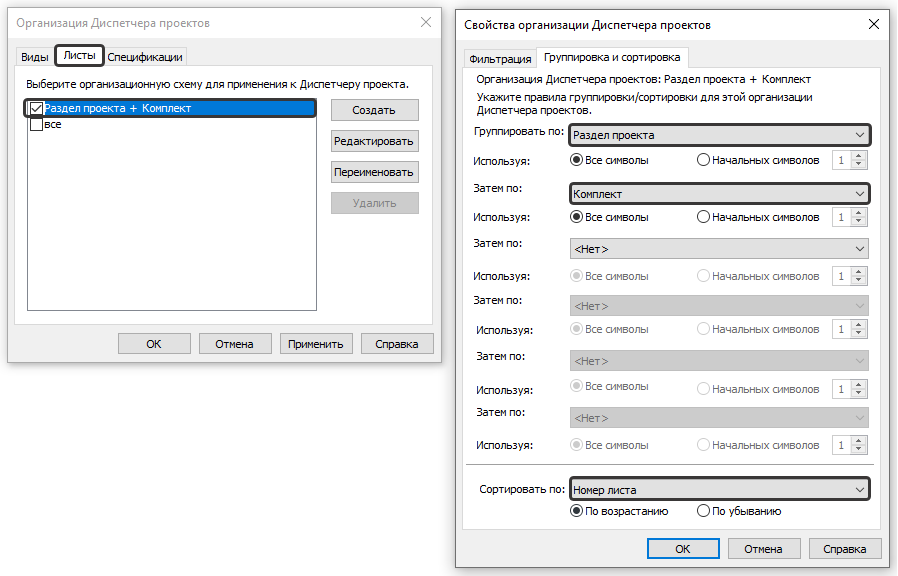Choose the "По убыванию" sort order
Screen dimensions: 898x576
[x=704, y=511]
